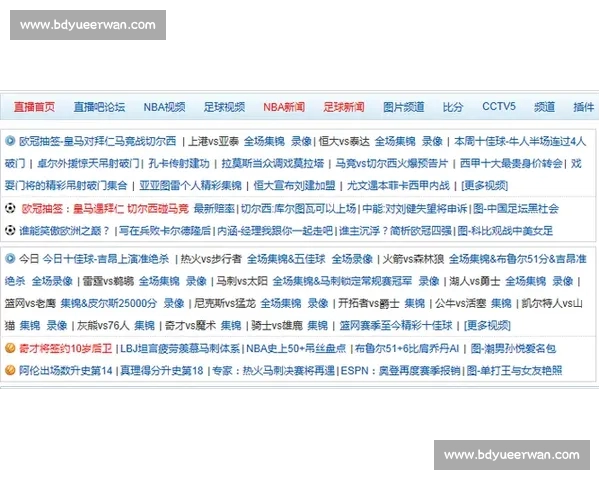The image size is (600, 480).
Task: Open 比分 in the navigation bar
Action: click(x=453, y=107)
